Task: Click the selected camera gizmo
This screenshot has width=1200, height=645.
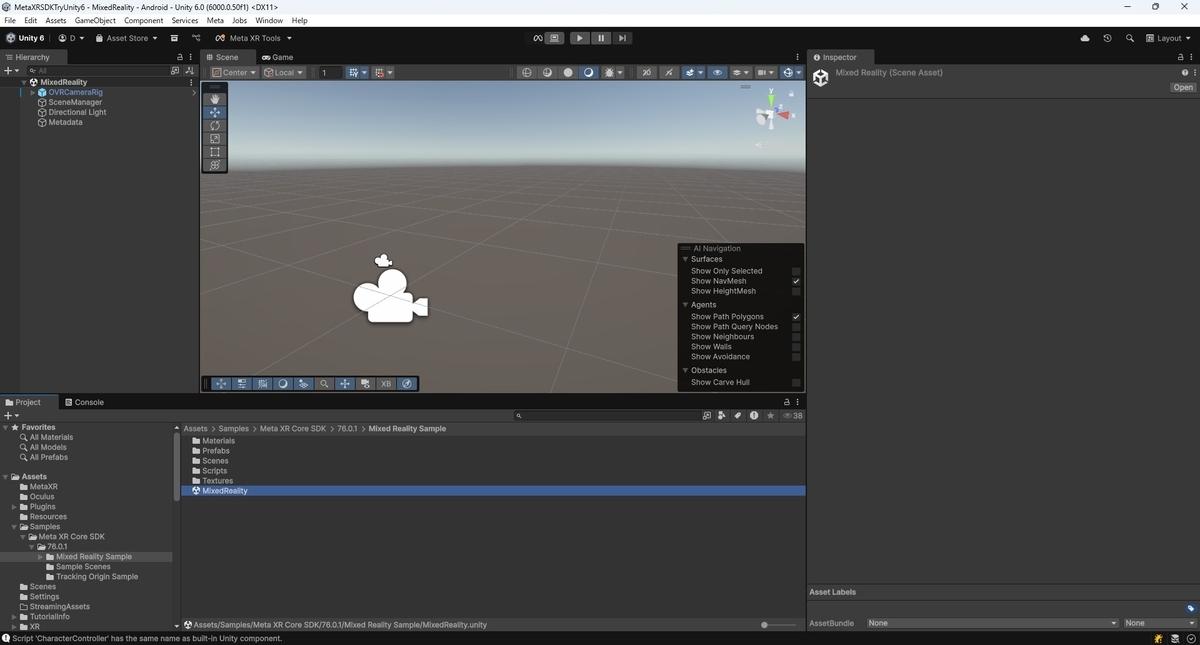Action: [x=390, y=295]
